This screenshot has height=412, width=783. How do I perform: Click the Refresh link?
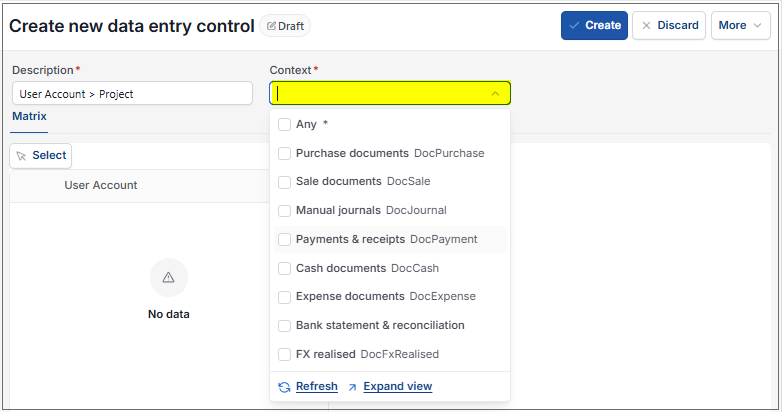point(317,387)
